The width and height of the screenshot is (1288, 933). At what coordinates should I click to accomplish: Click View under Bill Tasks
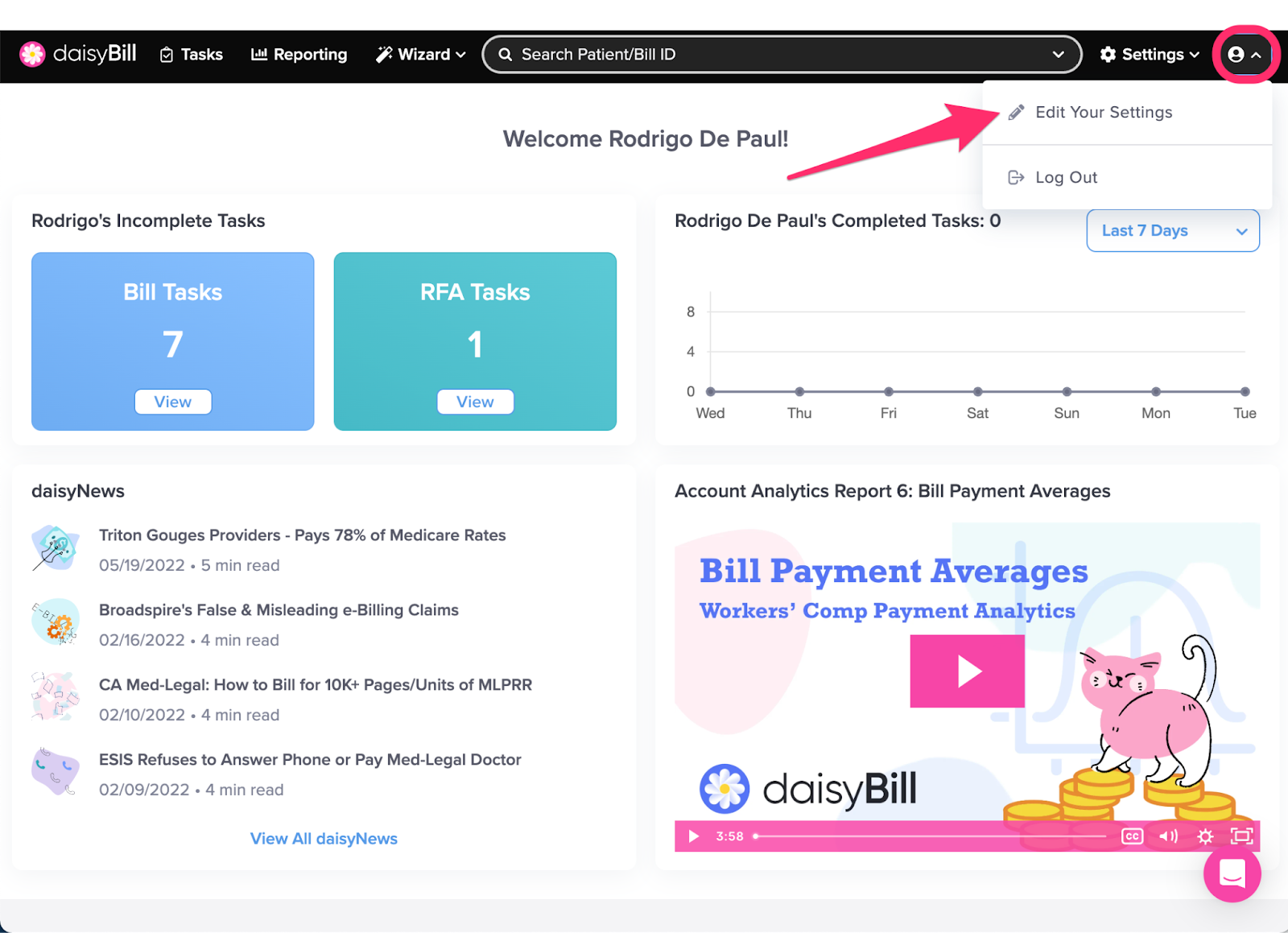pos(172,401)
